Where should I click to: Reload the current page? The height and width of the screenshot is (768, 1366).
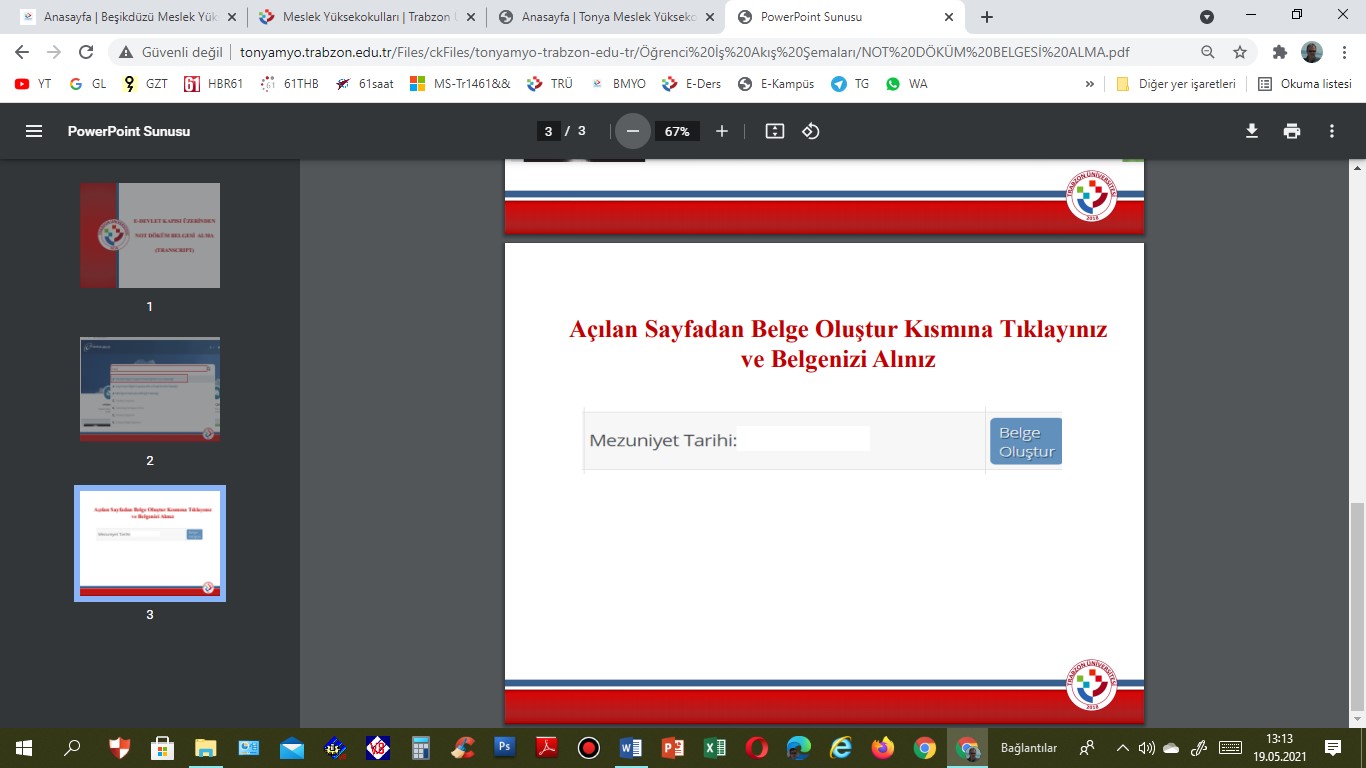coord(86,52)
